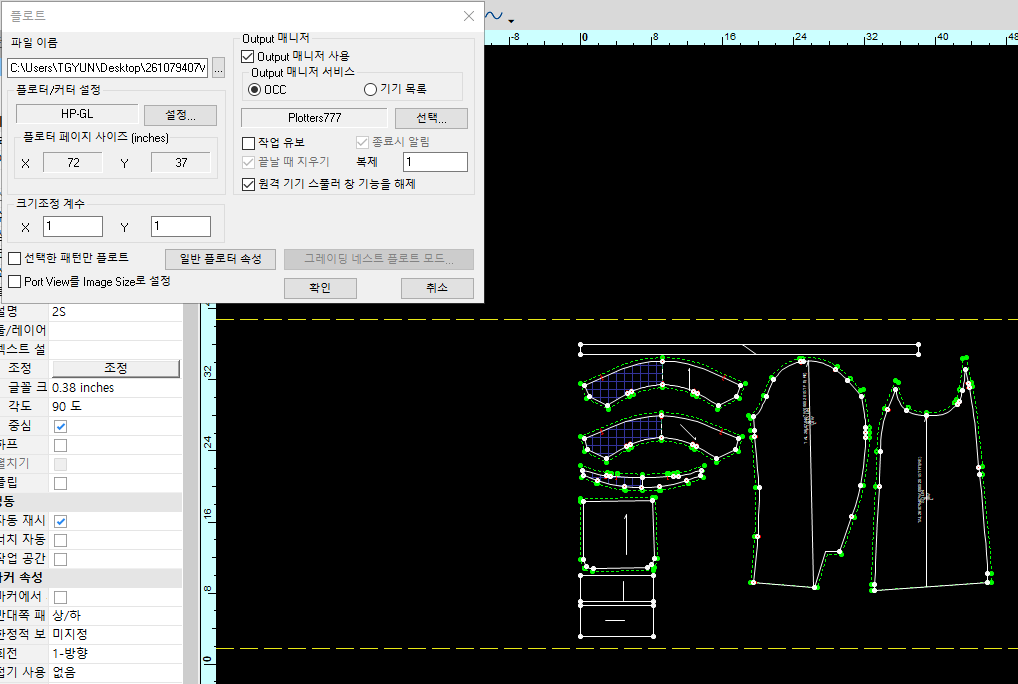Toggle the Output 매니저 사용 checkbox
The image size is (1018, 684).
[x=249, y=56]
